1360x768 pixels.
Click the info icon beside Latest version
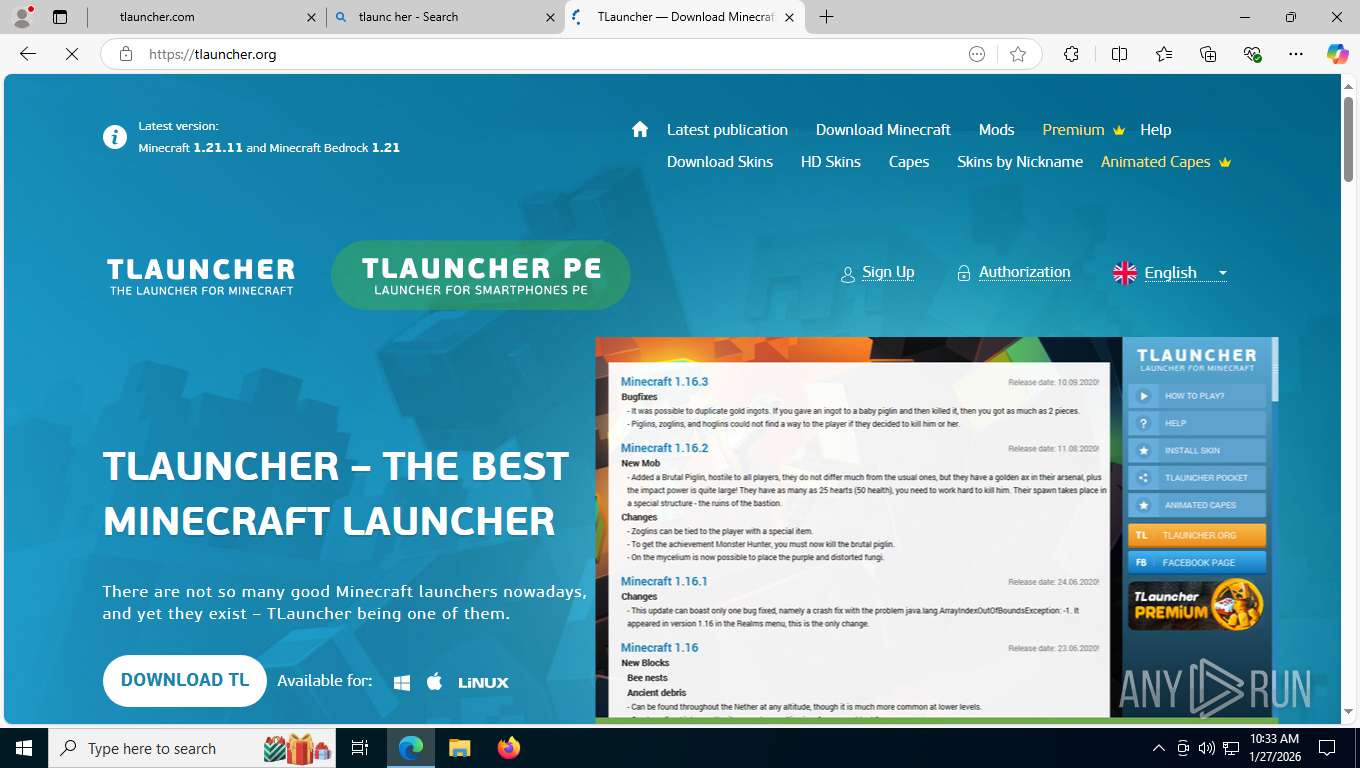(x=115, y=137)
